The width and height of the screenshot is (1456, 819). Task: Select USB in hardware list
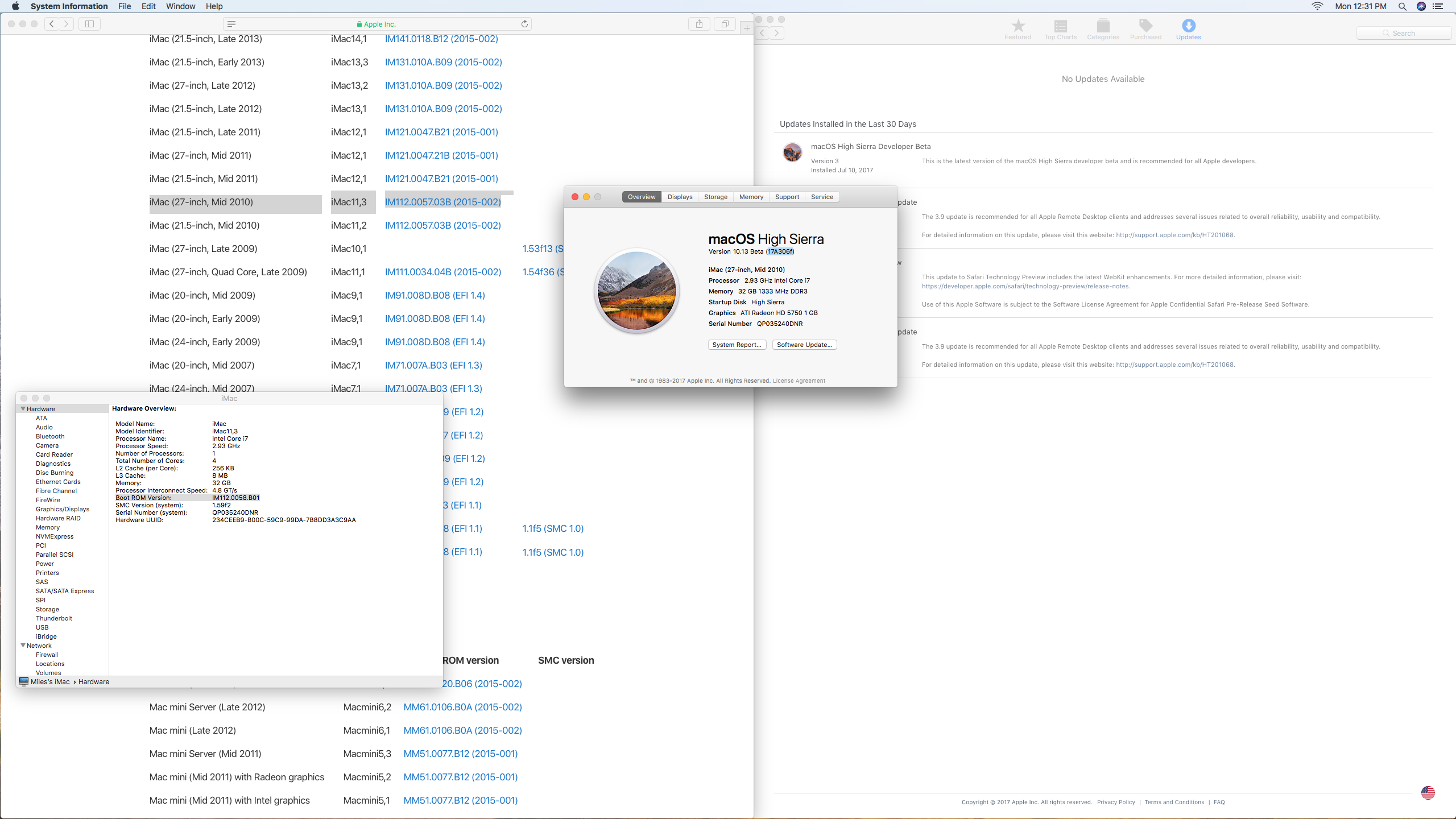pos(42,627)
